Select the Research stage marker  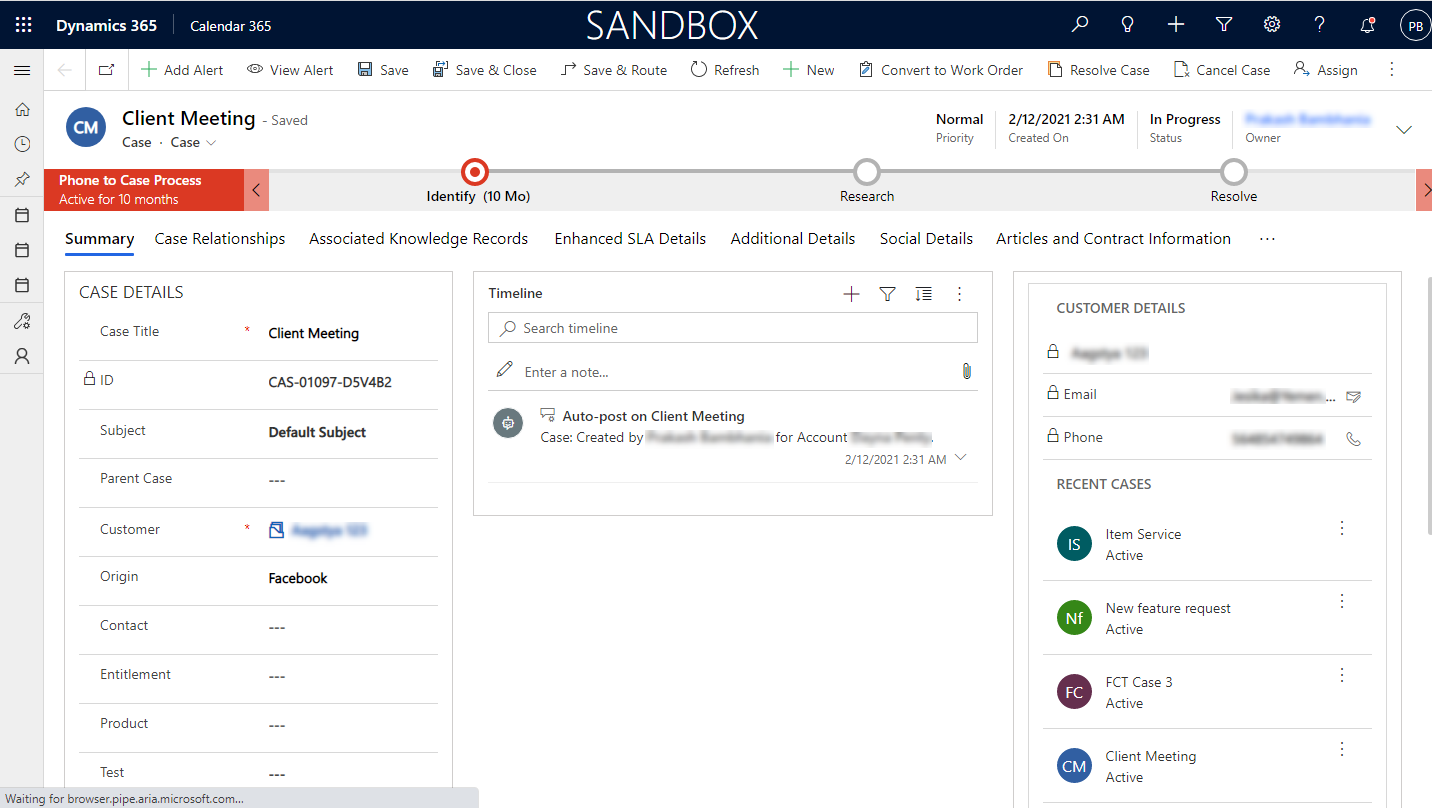pos(867,173)
